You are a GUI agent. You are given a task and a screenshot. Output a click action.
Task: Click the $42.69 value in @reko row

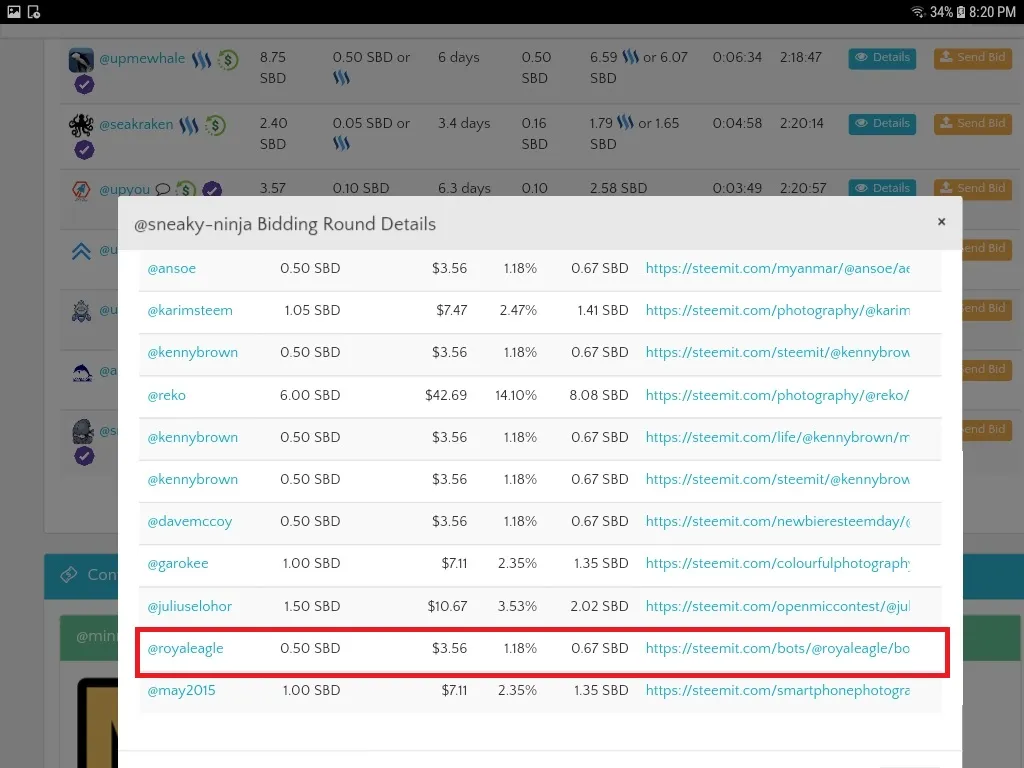446,395
